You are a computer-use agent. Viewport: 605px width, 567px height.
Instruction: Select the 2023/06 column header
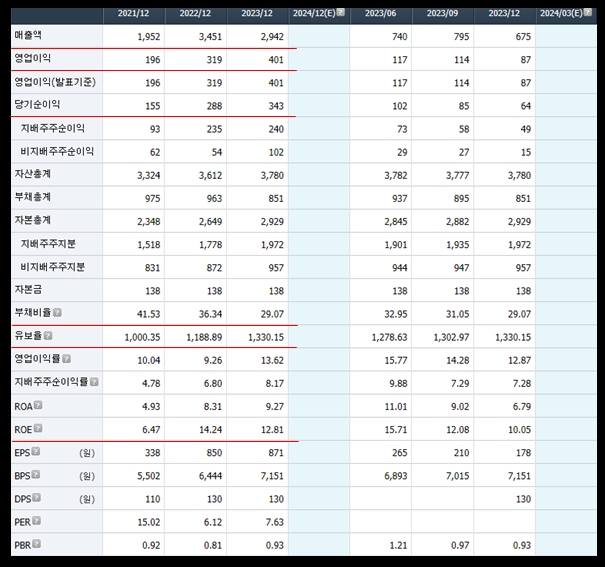coord(380,14)
